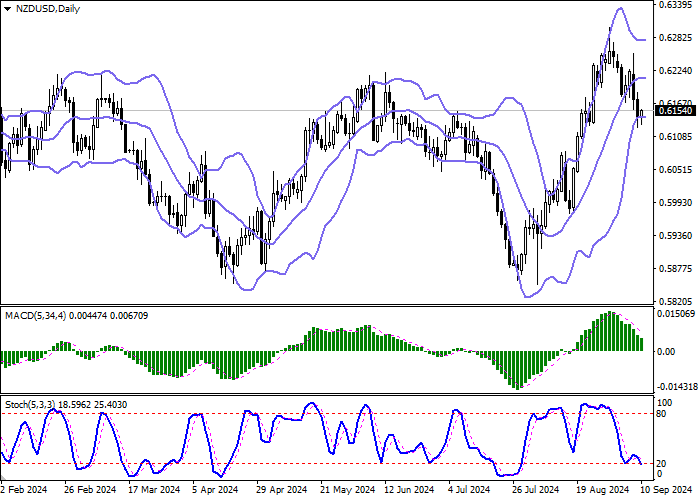Select MACD zero level 0.00

click(x=666, y=352)
